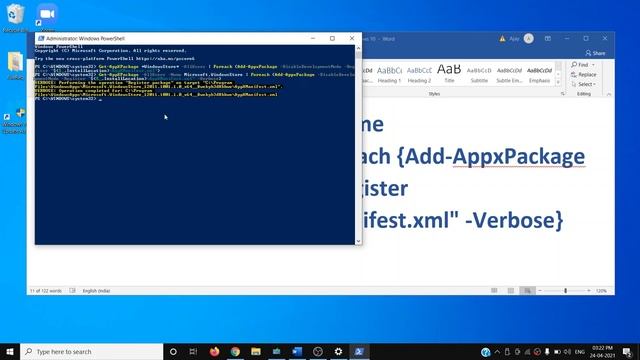Apply the Emphasis style
The width and height of the screenshot is (640, 360).
tap(539, 74)
